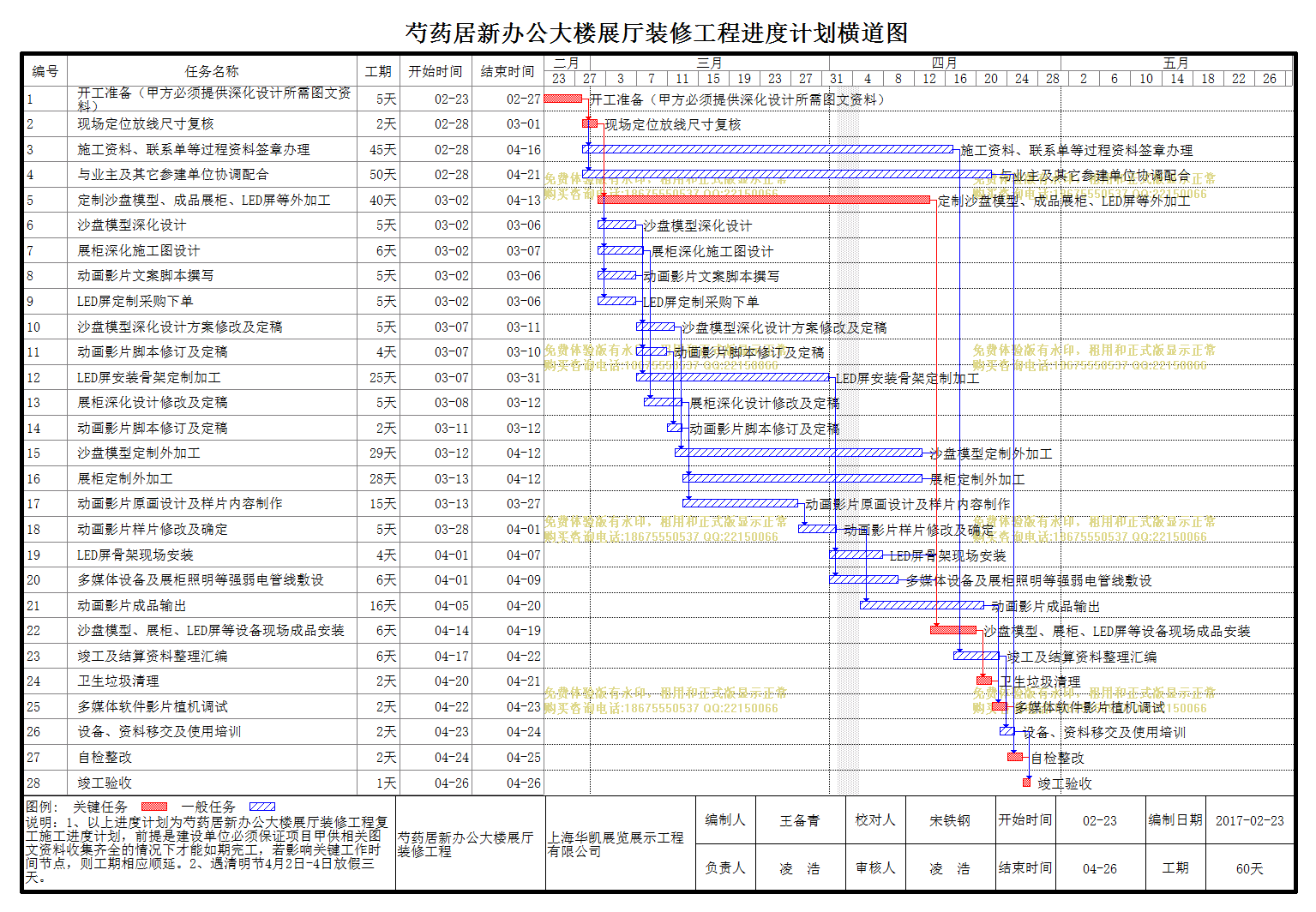Select task name 展柜深化施工图设计 in row 7
Viewport: 1316px width, 912px height.
138,250
